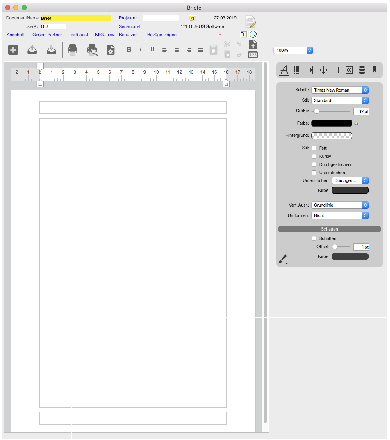The image size is (390, 440).
Task: Open the vertical arrow inspector tab
Action: point(323,70)
